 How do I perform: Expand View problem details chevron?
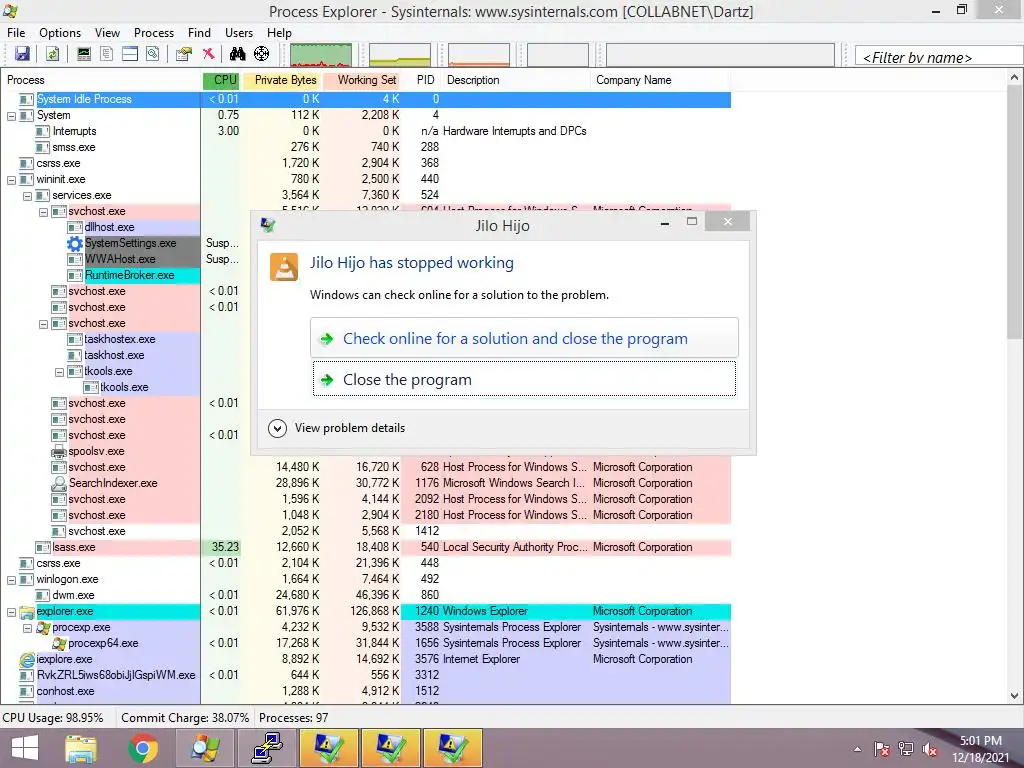(x=278, y=428)
